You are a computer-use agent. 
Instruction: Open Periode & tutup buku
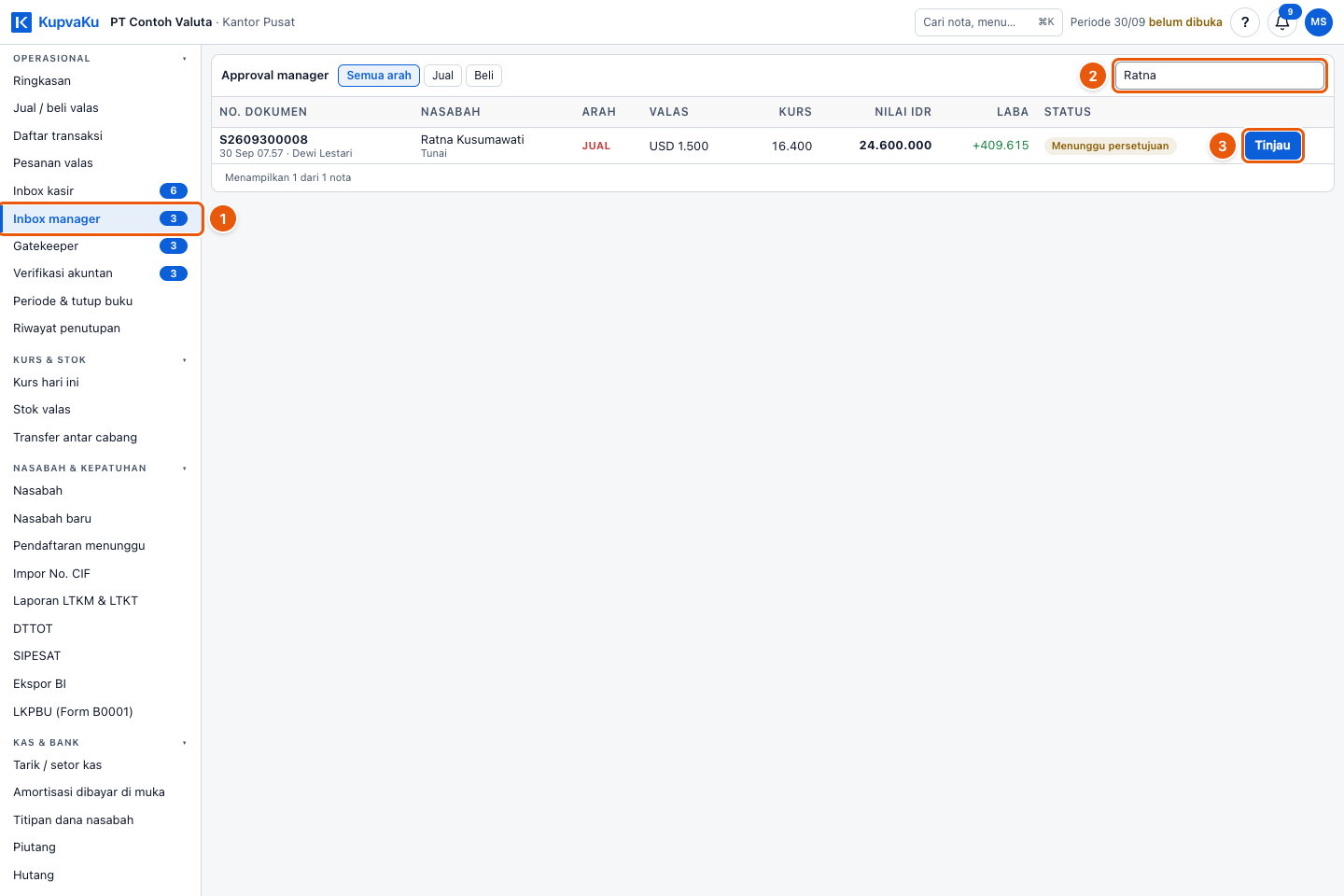[x=101, y=301]
